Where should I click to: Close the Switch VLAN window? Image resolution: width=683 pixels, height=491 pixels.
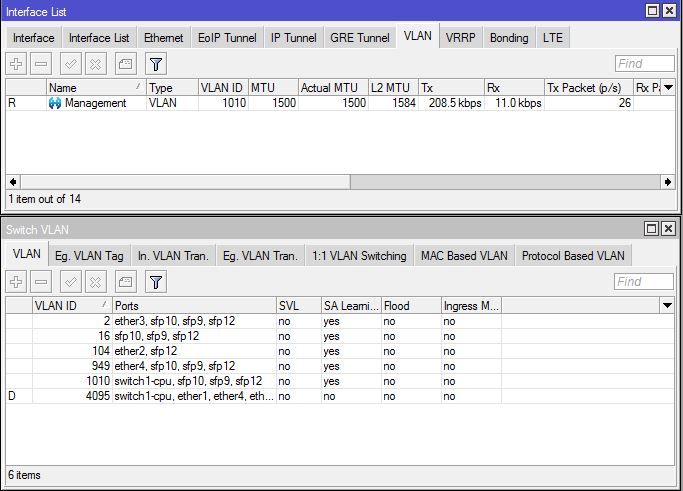coord(669,228)
